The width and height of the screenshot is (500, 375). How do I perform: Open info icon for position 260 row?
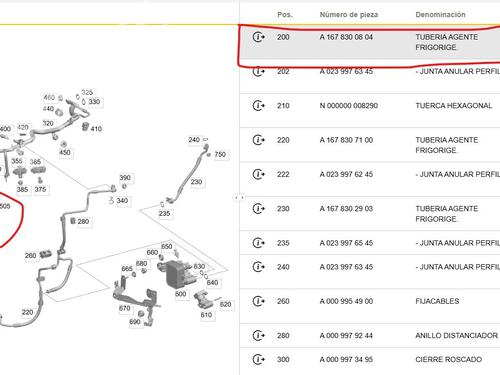[x=259, y=301]
